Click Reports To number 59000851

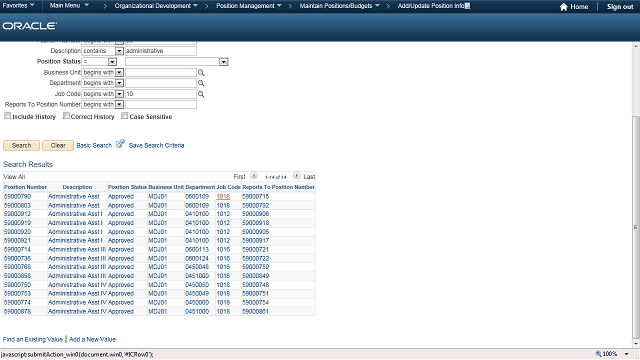pos(256,311)
